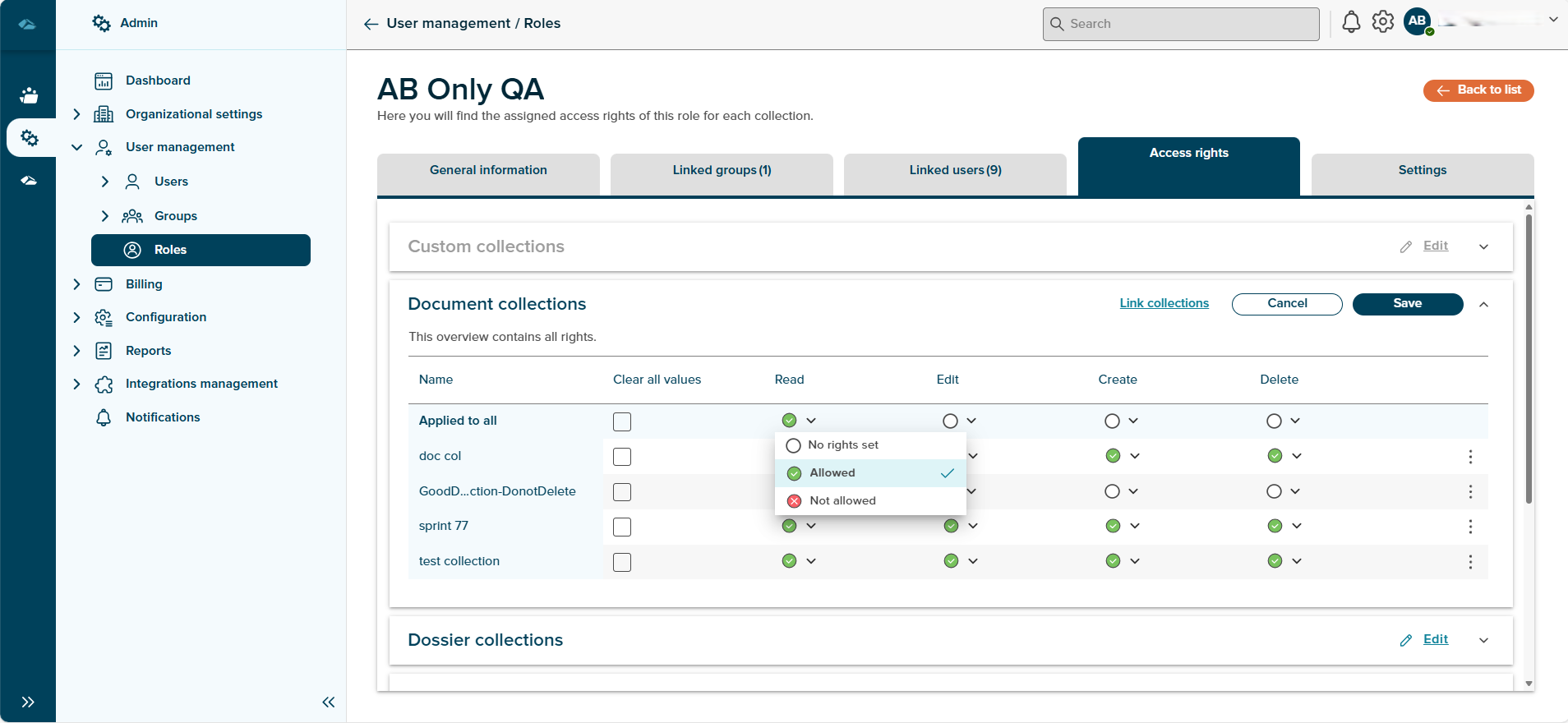The width and height of the screenshot is (1568, 723).
Task: Click the User management person icon
Action: [104, 147]
